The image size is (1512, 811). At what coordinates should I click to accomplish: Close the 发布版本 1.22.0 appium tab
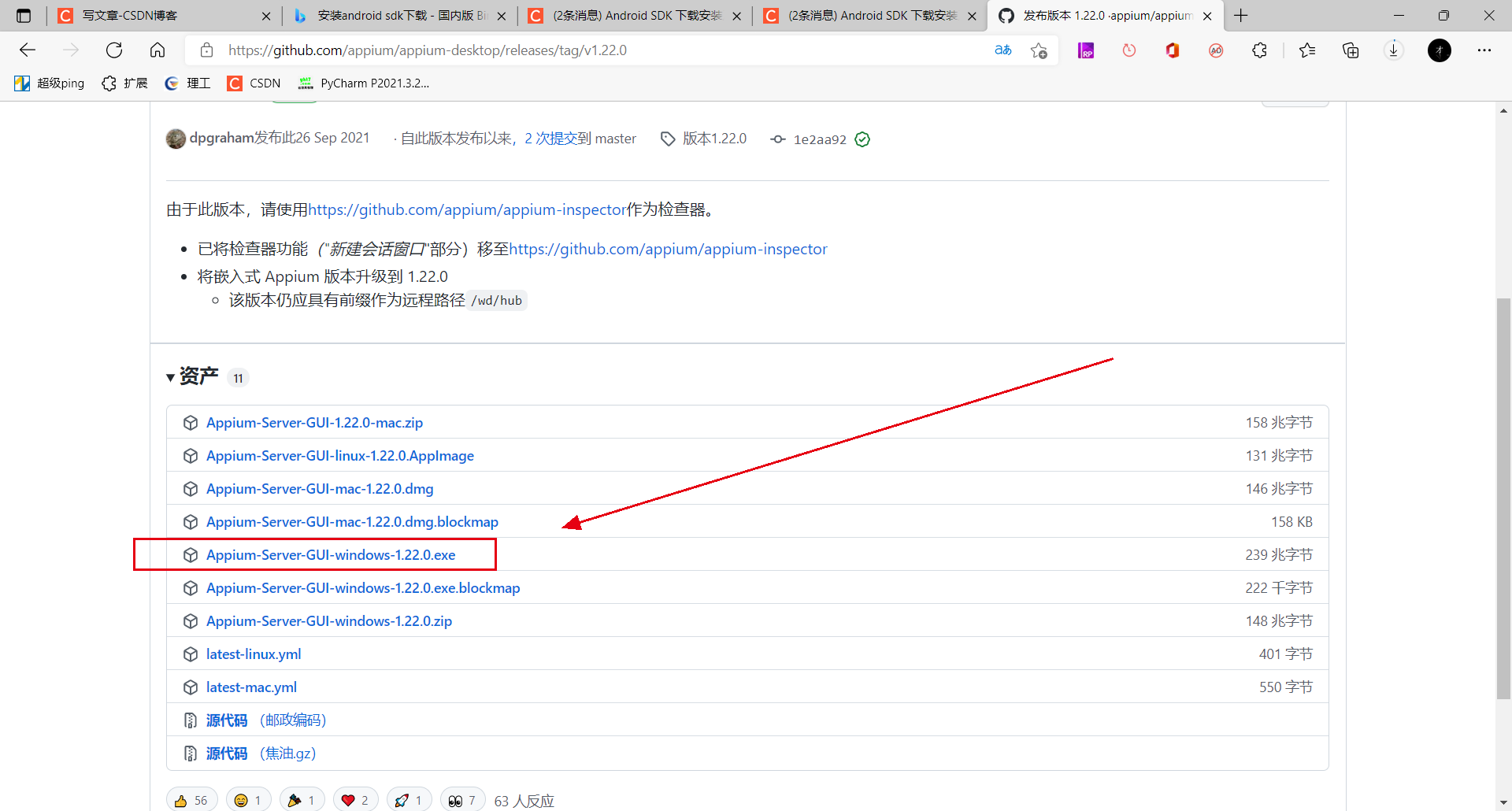pyautogui.click(x=1207, y=16)
